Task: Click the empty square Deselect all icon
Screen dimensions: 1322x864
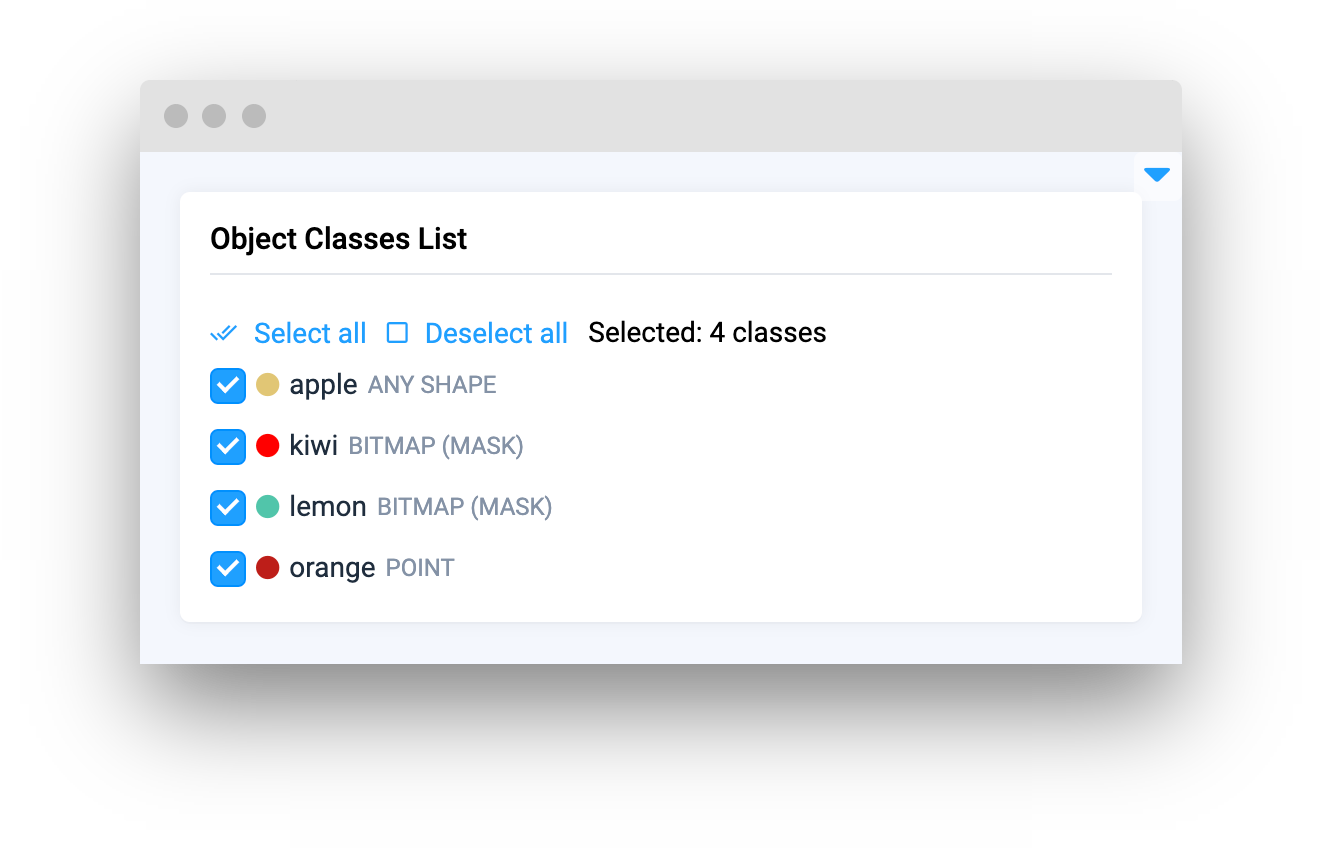Action: pyautogui.click(x=397, y=333)
